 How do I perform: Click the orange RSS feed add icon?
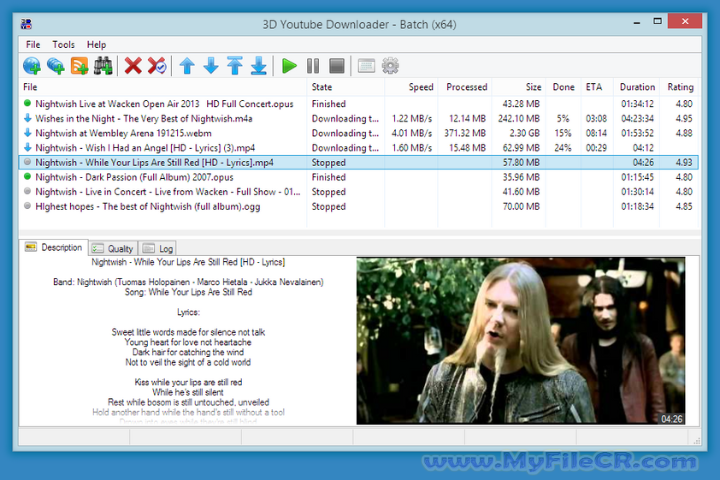pyautogui.click(x=79, y=66)
